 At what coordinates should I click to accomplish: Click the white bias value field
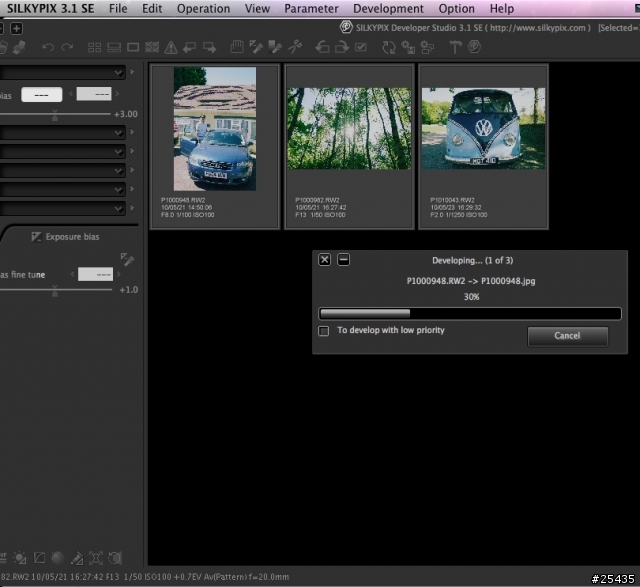coord(42,95)
